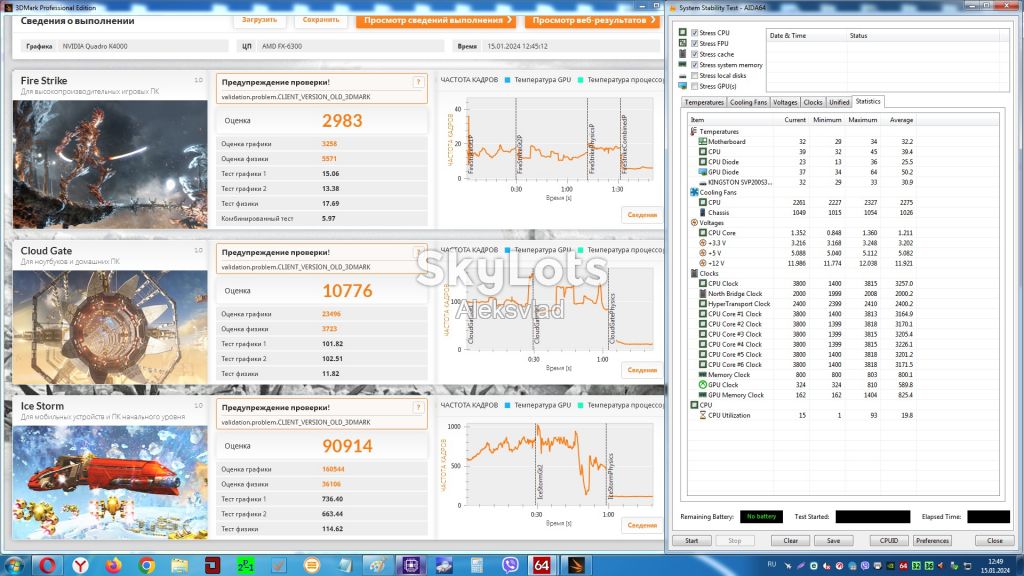Switch to the Unified tab
This screenshot has width=1024, height=576.
click(839, 103)
